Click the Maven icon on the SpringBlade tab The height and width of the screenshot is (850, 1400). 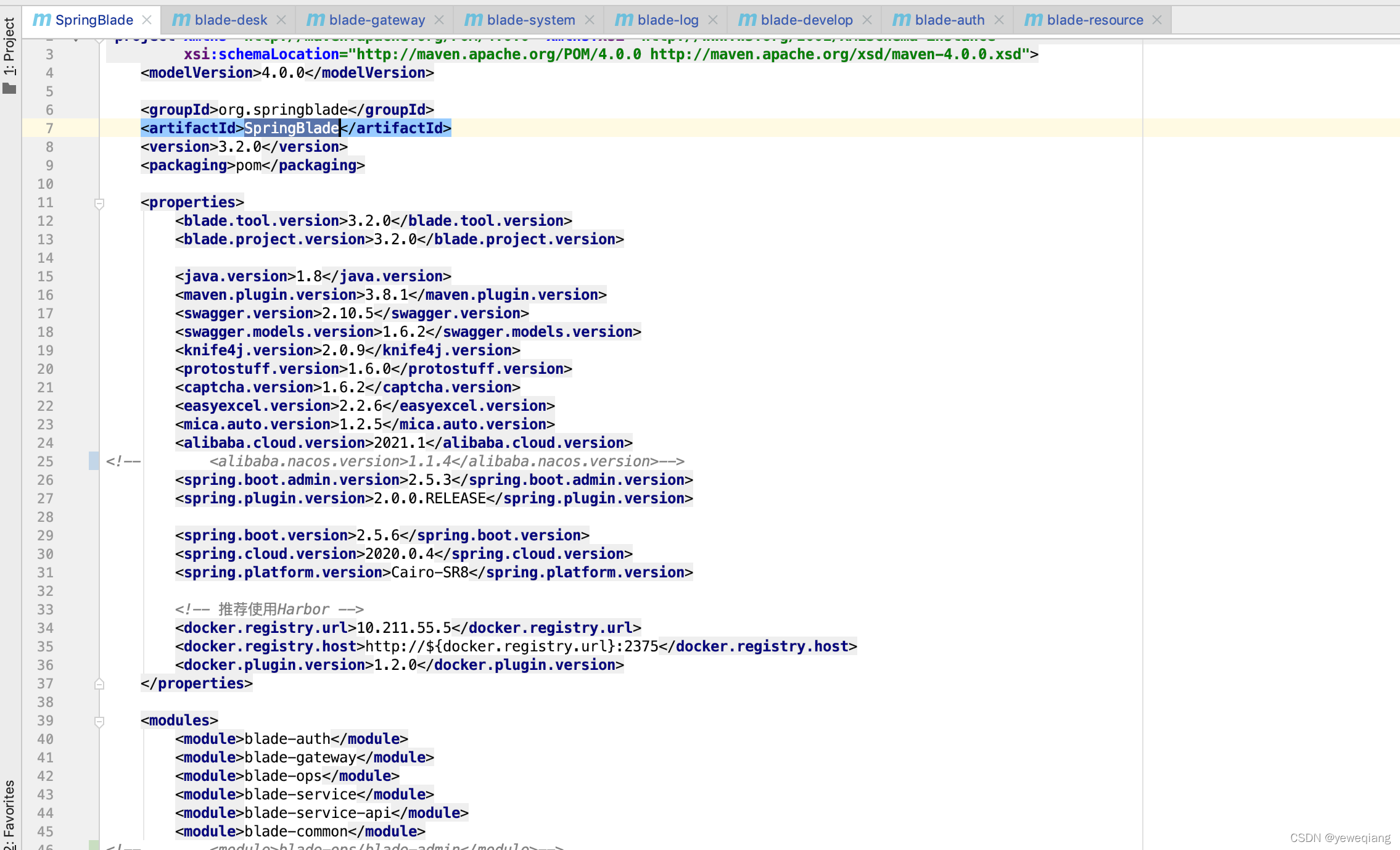[x=41, y=19]
